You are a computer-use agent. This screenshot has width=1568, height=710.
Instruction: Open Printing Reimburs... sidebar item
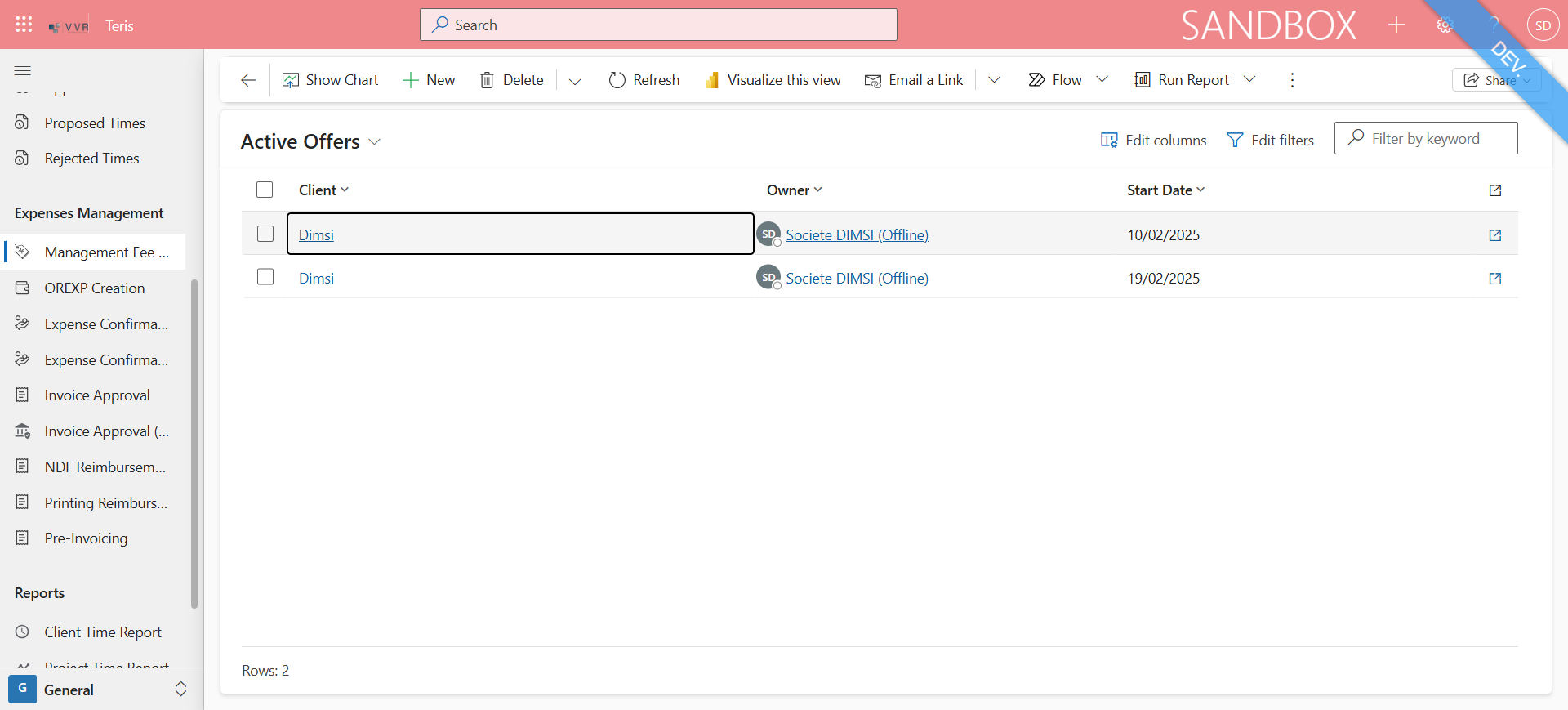pyautogui.click(x=95, y=502)
